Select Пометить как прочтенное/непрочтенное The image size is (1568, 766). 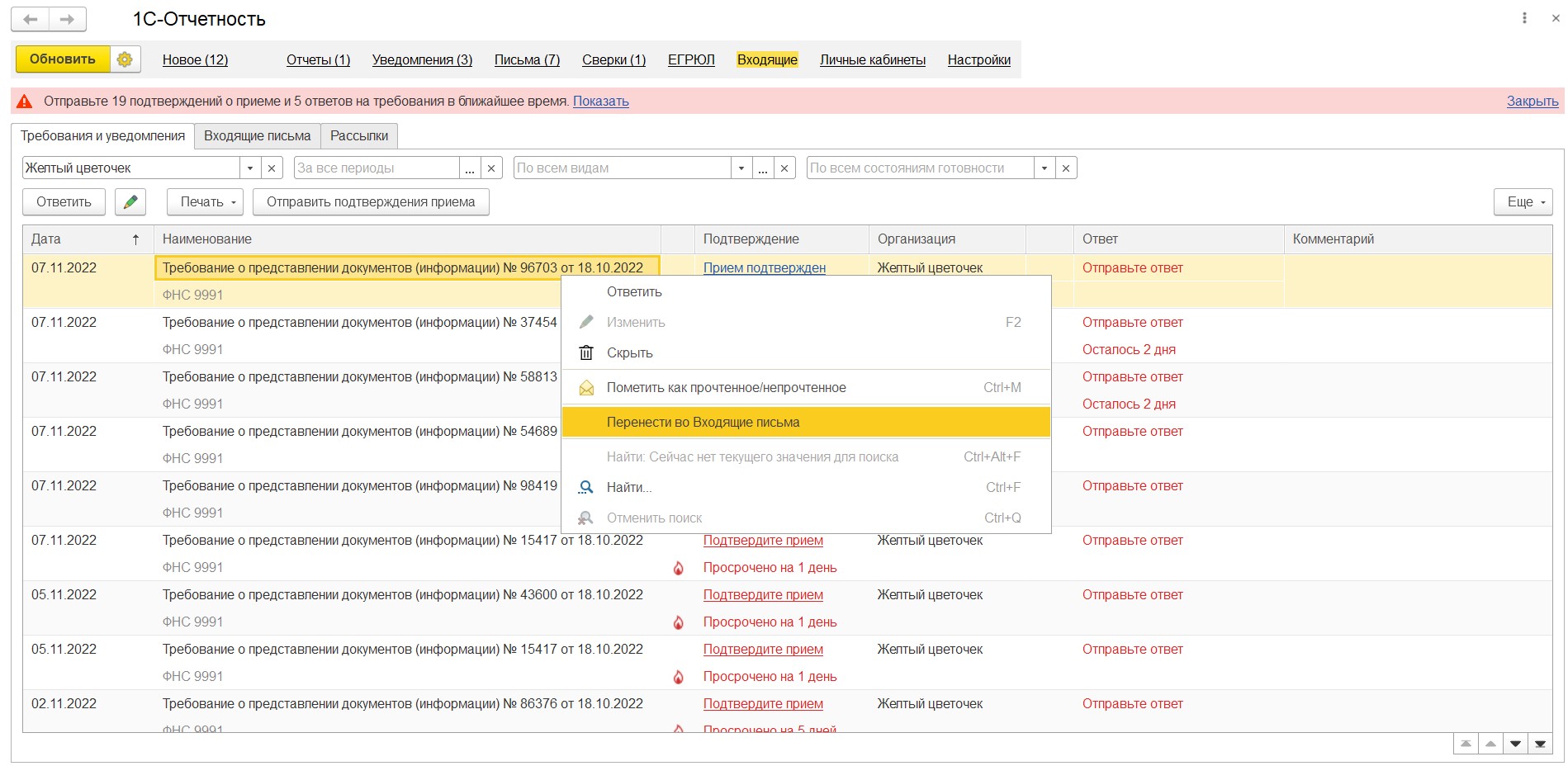point(806,388)
